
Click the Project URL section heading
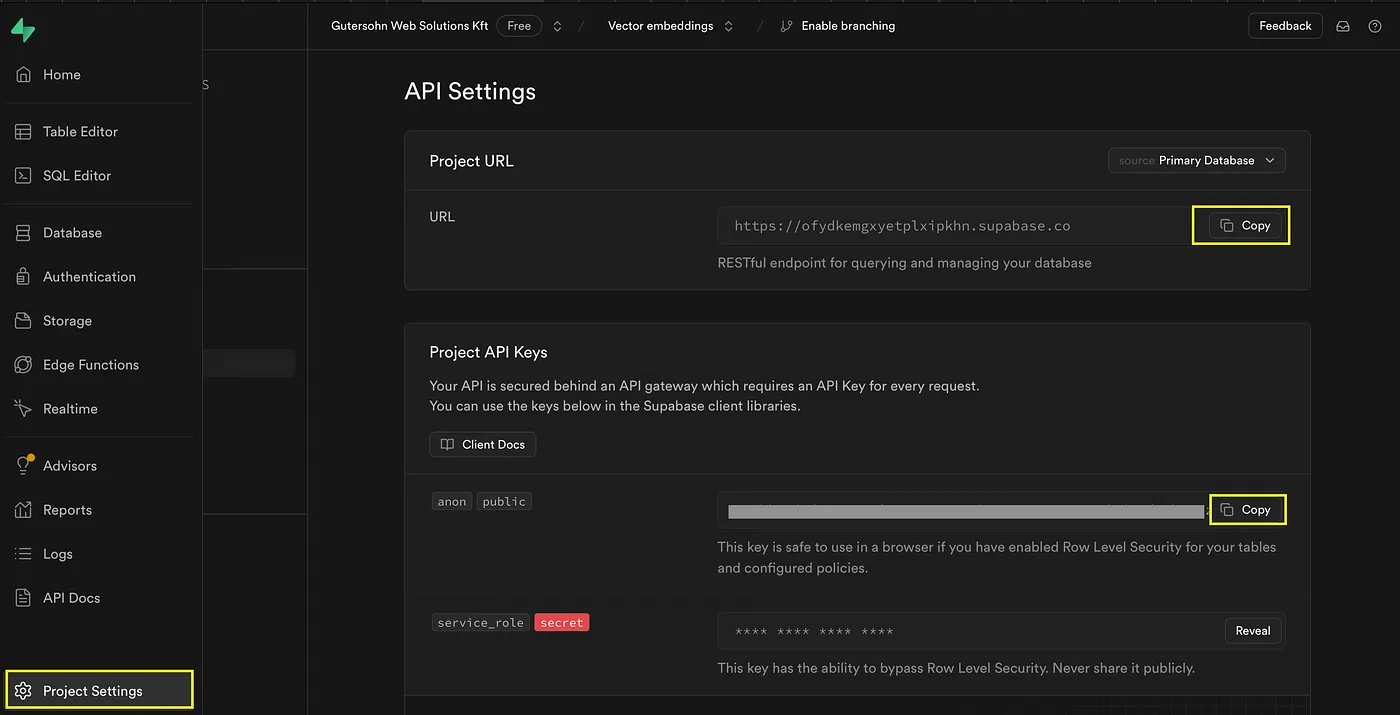click(471, 161)
